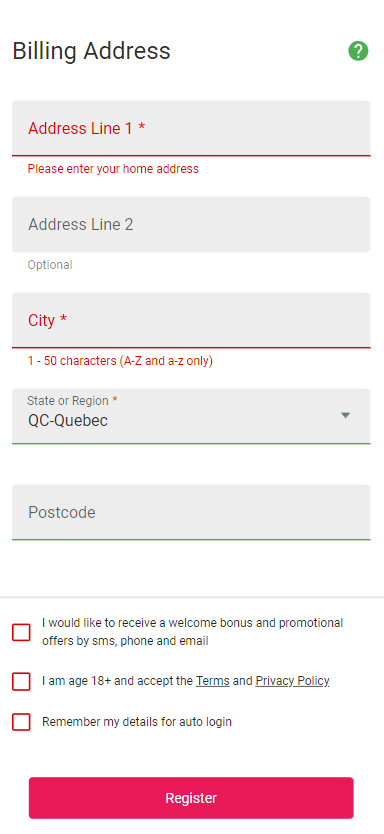
Task: Enable the remember details auto login checkbox
Action: point(21,722)
